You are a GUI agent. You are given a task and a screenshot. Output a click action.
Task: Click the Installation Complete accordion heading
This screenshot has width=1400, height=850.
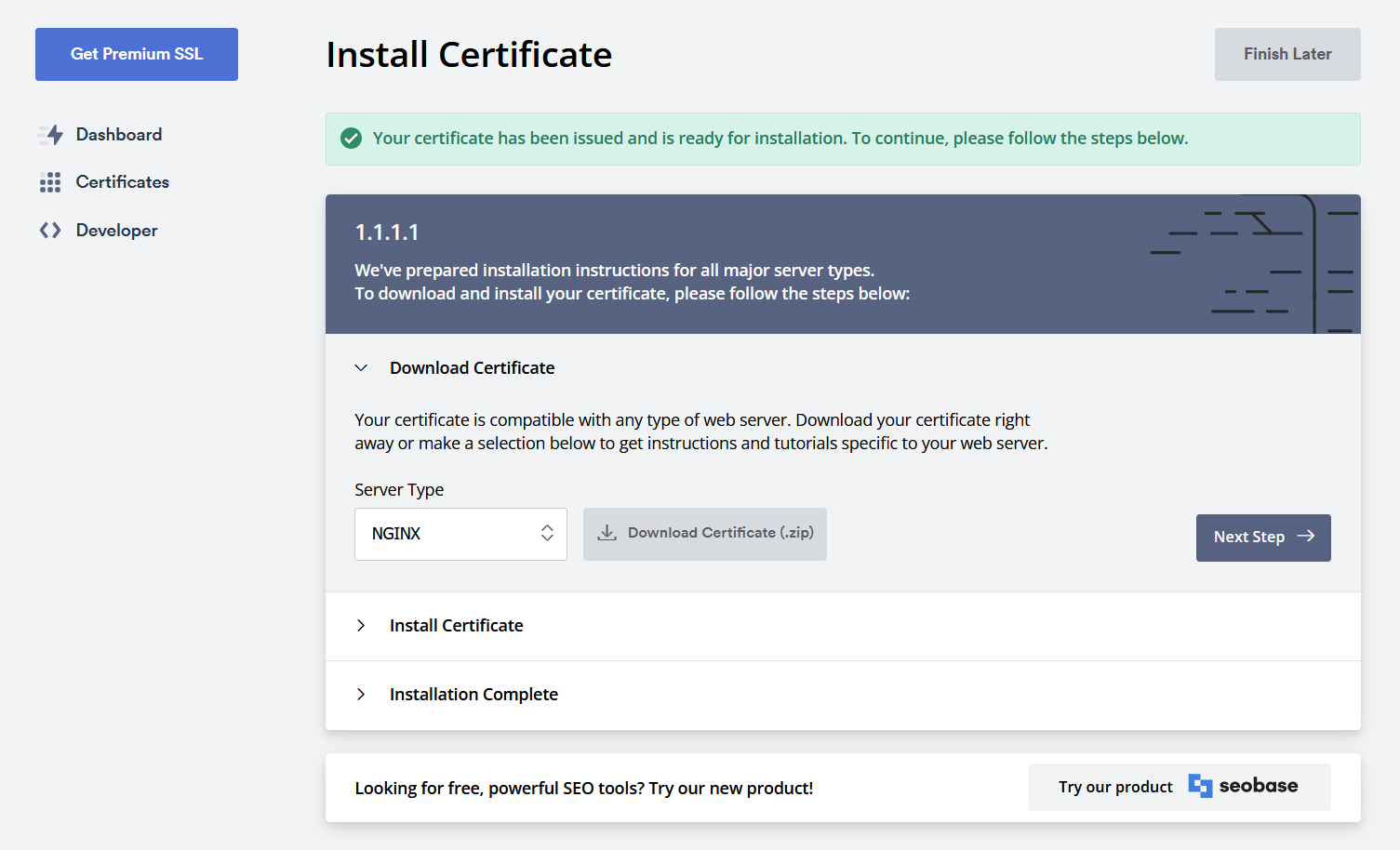474,695
